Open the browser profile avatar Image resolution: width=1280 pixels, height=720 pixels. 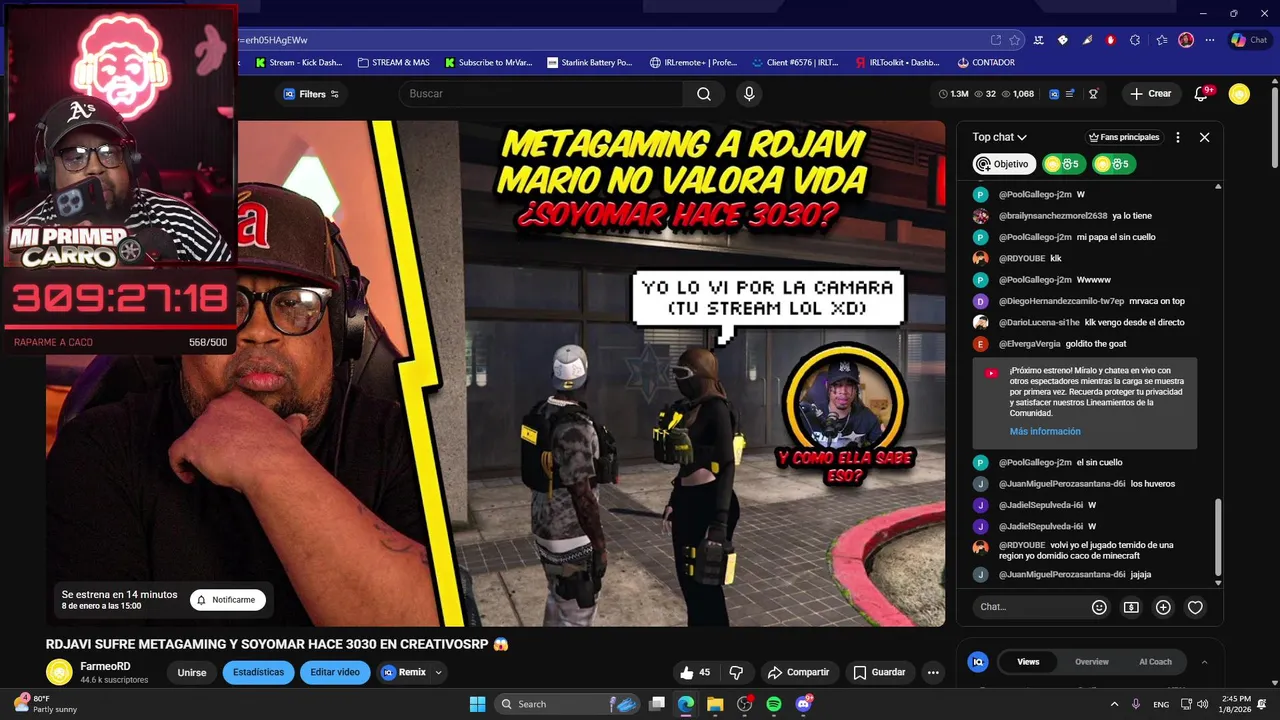pyautogui.click(x=1186, y=40)
